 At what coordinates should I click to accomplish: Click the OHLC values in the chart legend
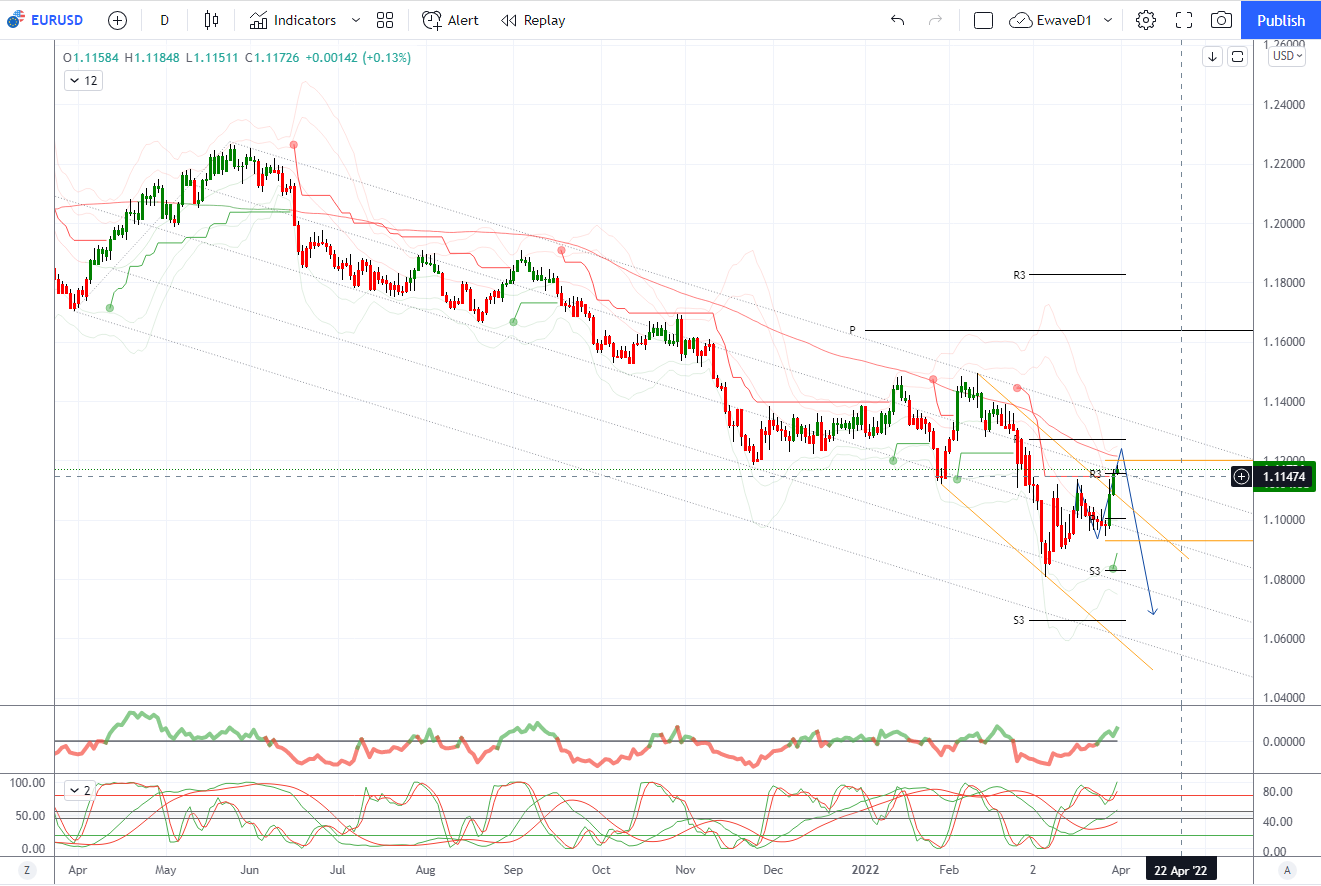click(237, 58)
